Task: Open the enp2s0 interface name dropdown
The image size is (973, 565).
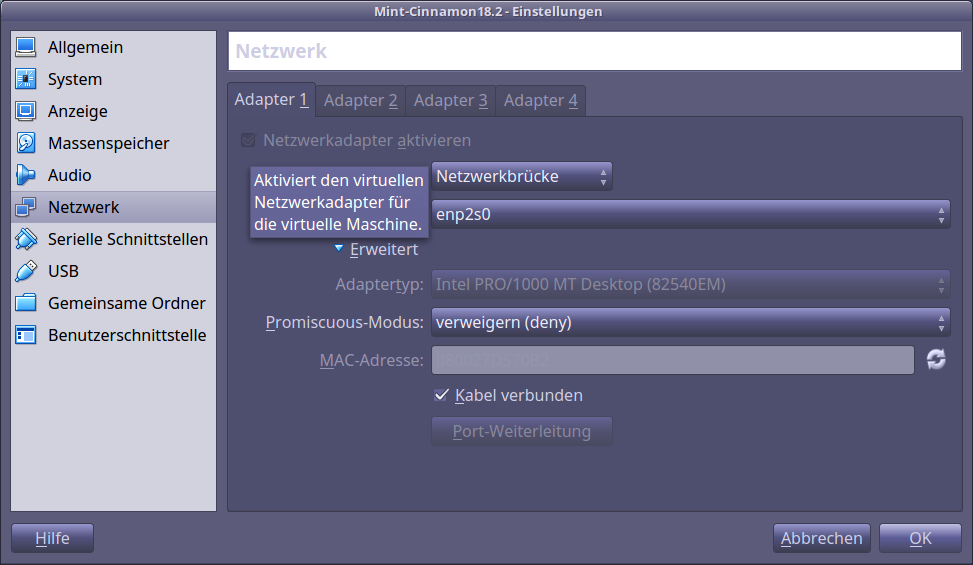Action: click(691, 214)
